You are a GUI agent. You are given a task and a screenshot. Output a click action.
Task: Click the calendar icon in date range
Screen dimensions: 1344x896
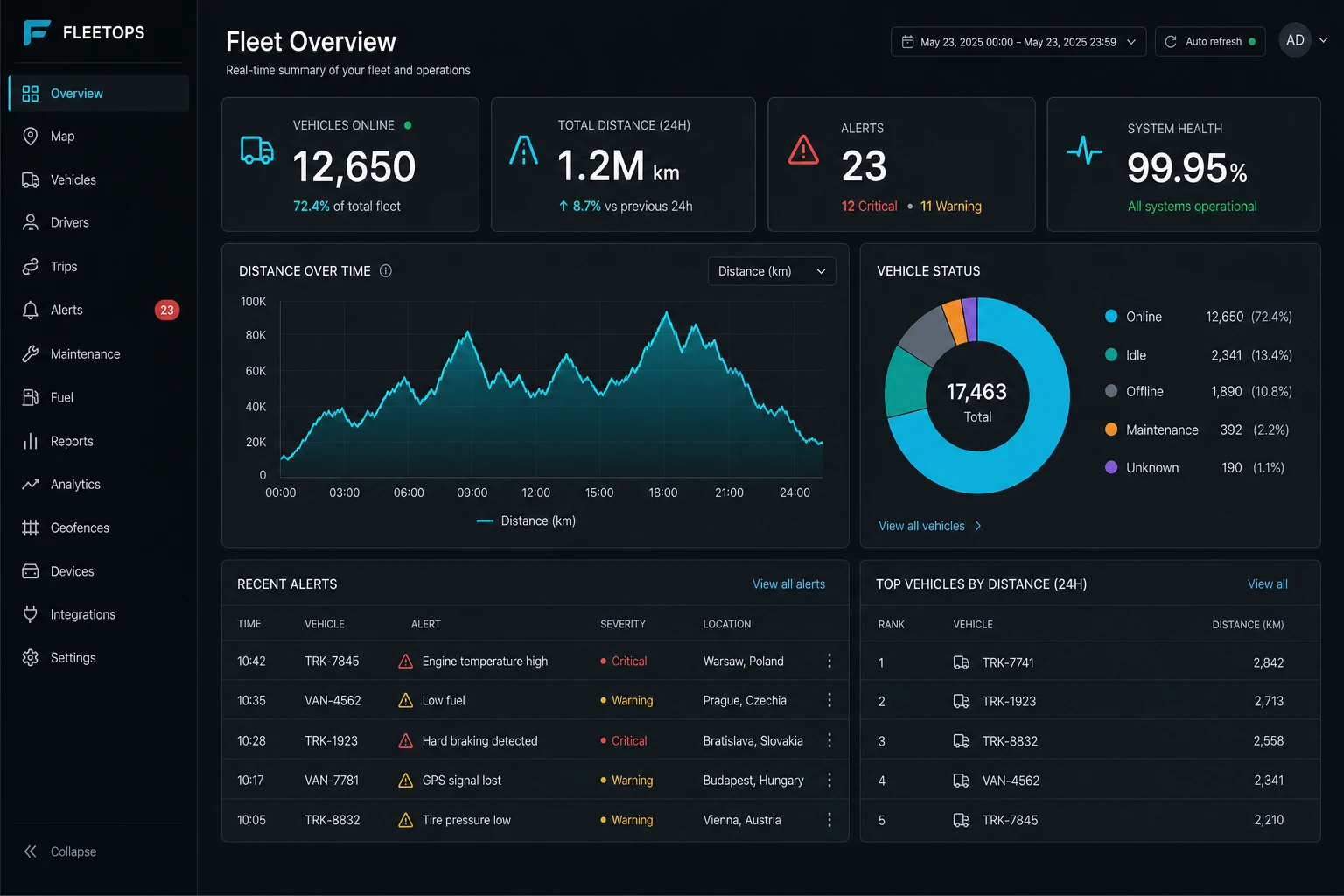[908, 42]
